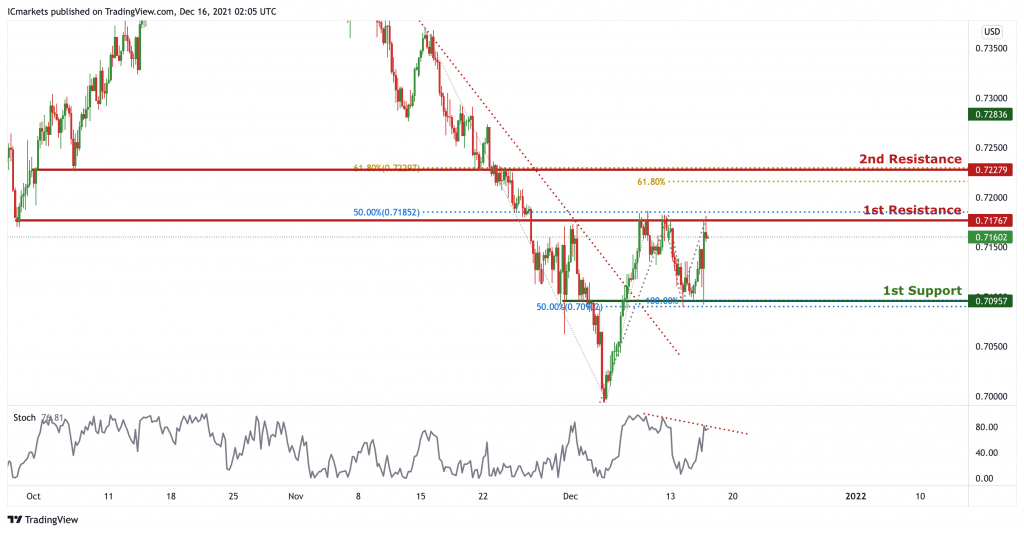Click the 40.00 stochastic scale label

coord(986,453)
